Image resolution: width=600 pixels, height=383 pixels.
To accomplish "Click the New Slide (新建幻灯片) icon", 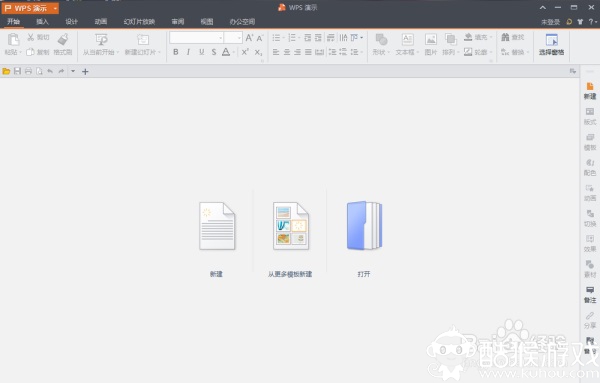I will click(x=143, y=39).
